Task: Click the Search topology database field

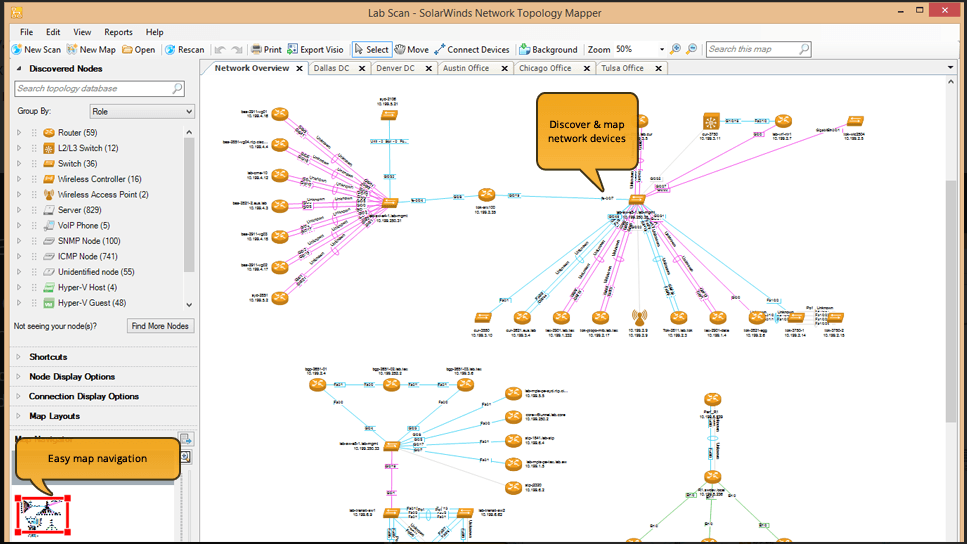Action: point(93,89)
